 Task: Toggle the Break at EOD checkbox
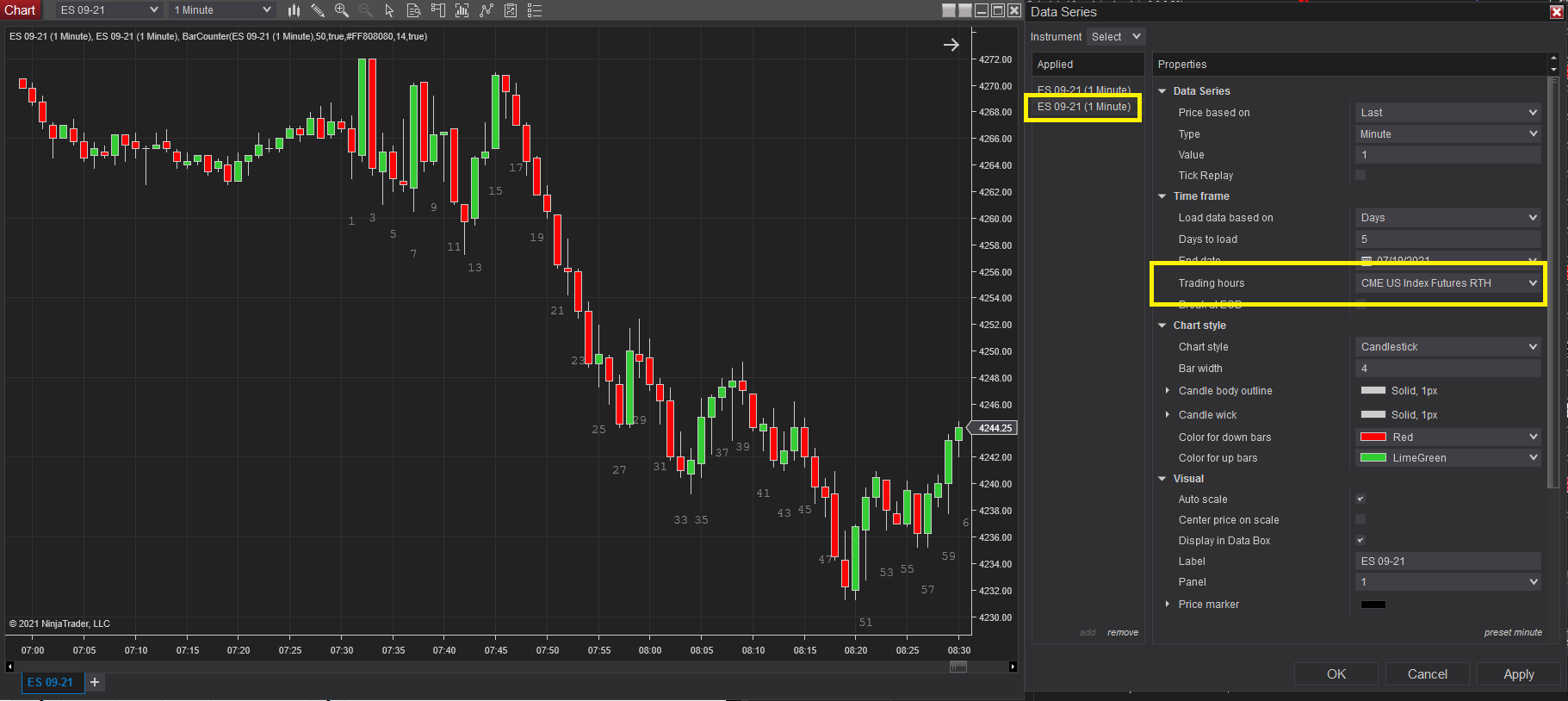pos(1360,304)
